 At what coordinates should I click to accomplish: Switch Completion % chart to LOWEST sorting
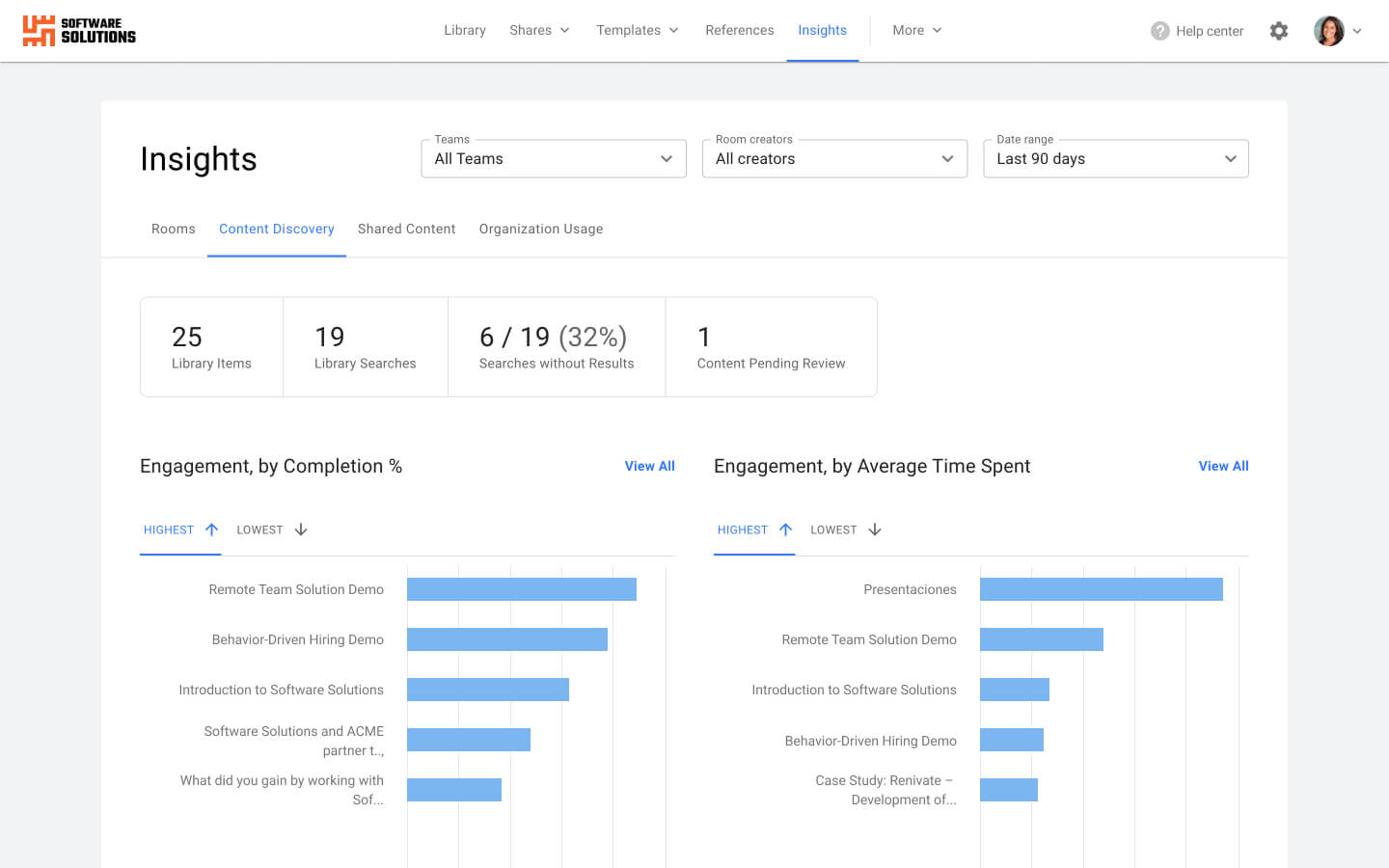tap(259, 529)
